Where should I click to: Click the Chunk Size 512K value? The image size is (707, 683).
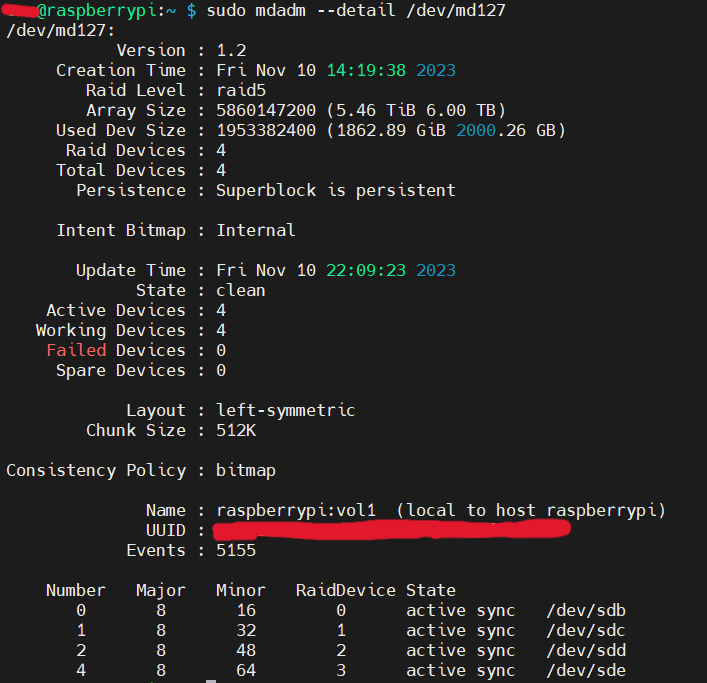236,430
